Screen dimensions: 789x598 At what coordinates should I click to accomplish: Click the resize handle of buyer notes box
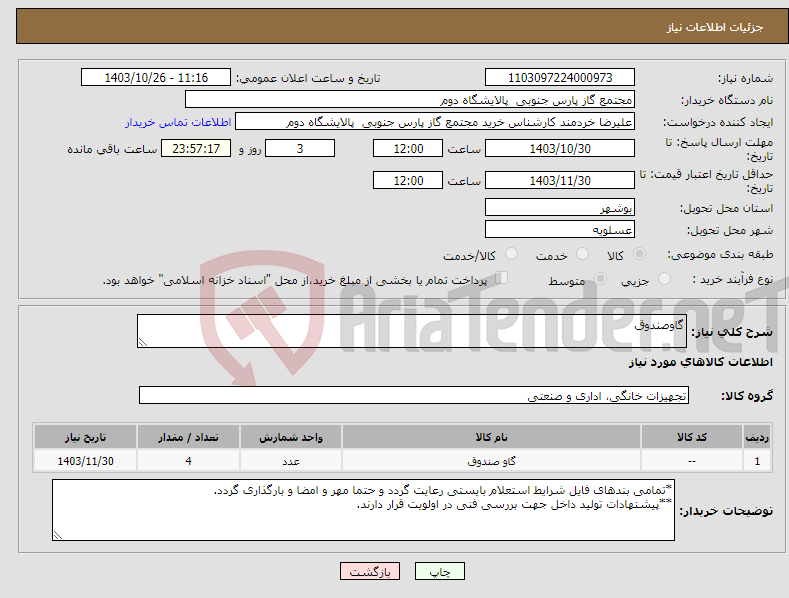[x=58, y=535]
